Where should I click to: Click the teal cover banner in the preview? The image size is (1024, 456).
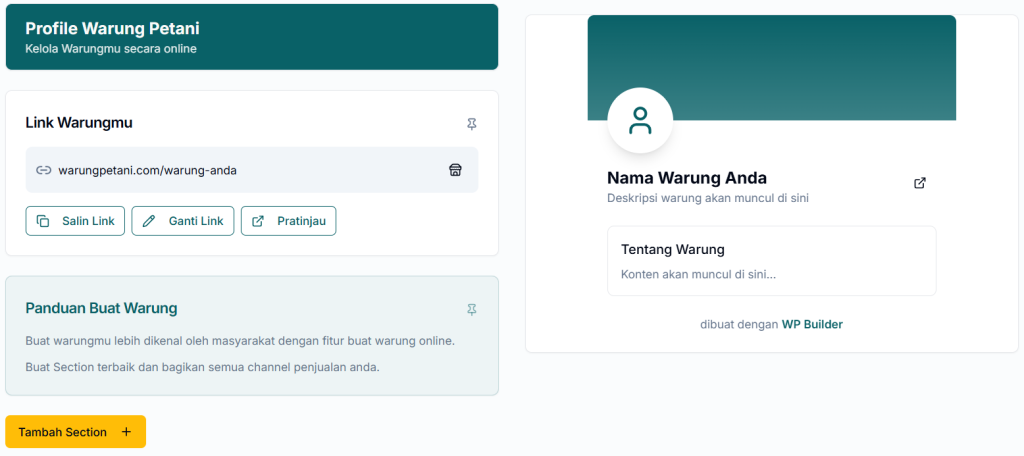point(800,60)
